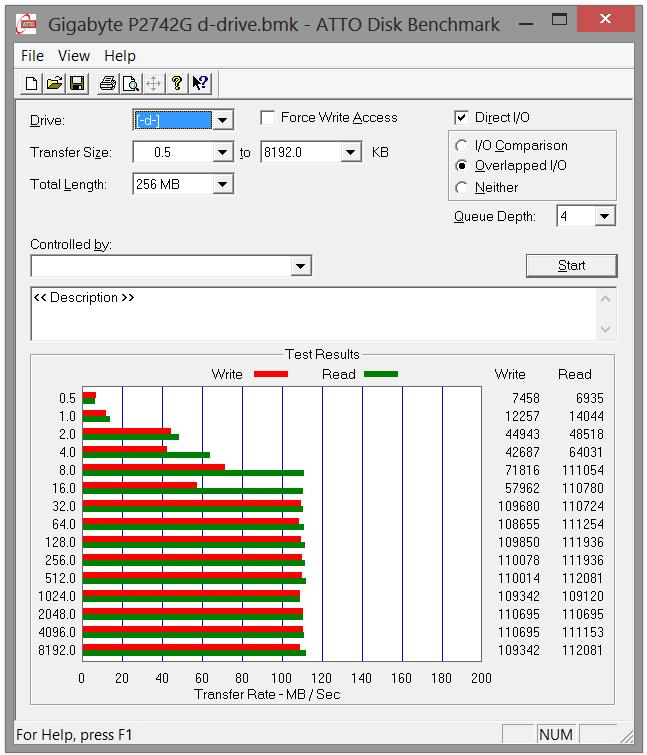Open the Help menu
Screen dimensions: 647x755
[120, 56]
